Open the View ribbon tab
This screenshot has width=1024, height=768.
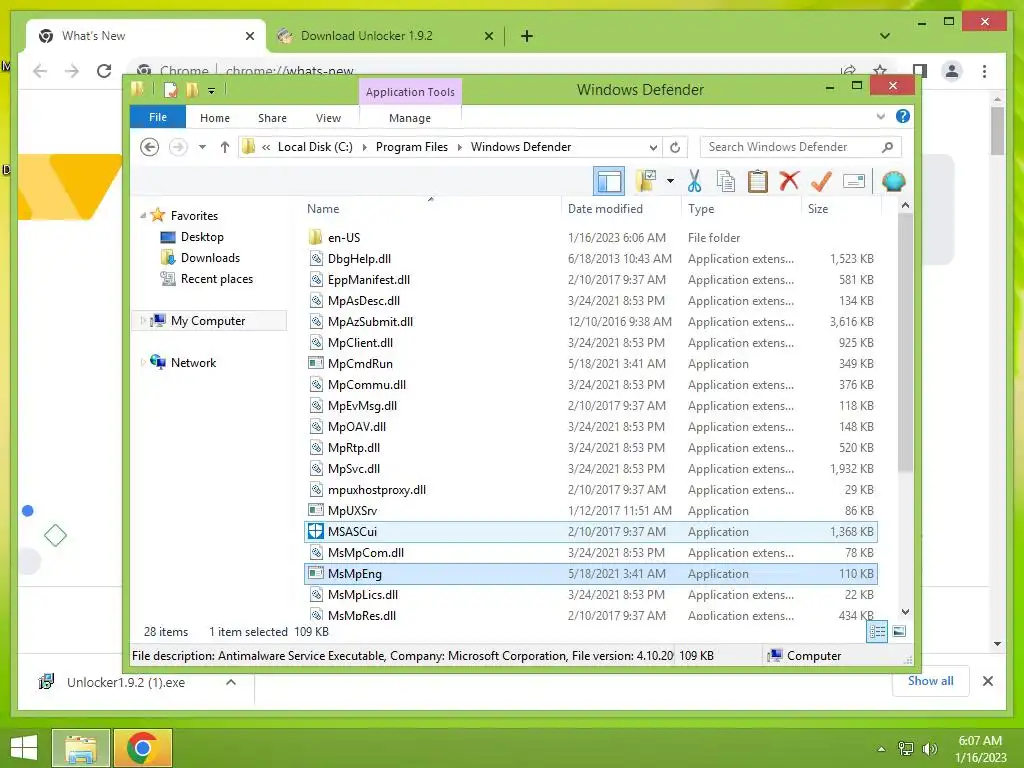point(328,118)
